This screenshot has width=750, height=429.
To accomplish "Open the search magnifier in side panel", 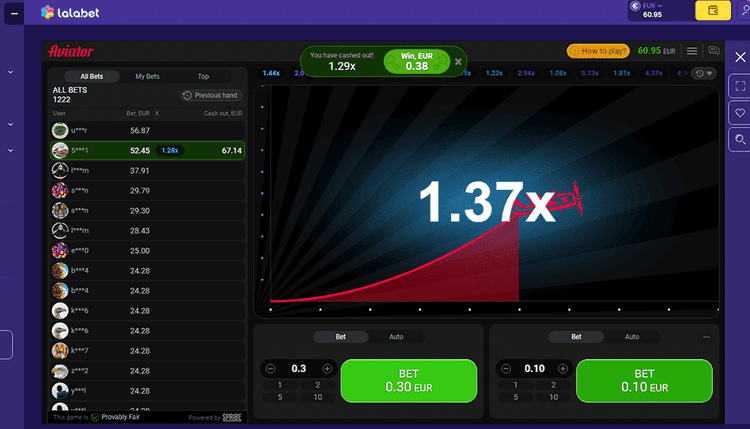I will tap(740, 140).
